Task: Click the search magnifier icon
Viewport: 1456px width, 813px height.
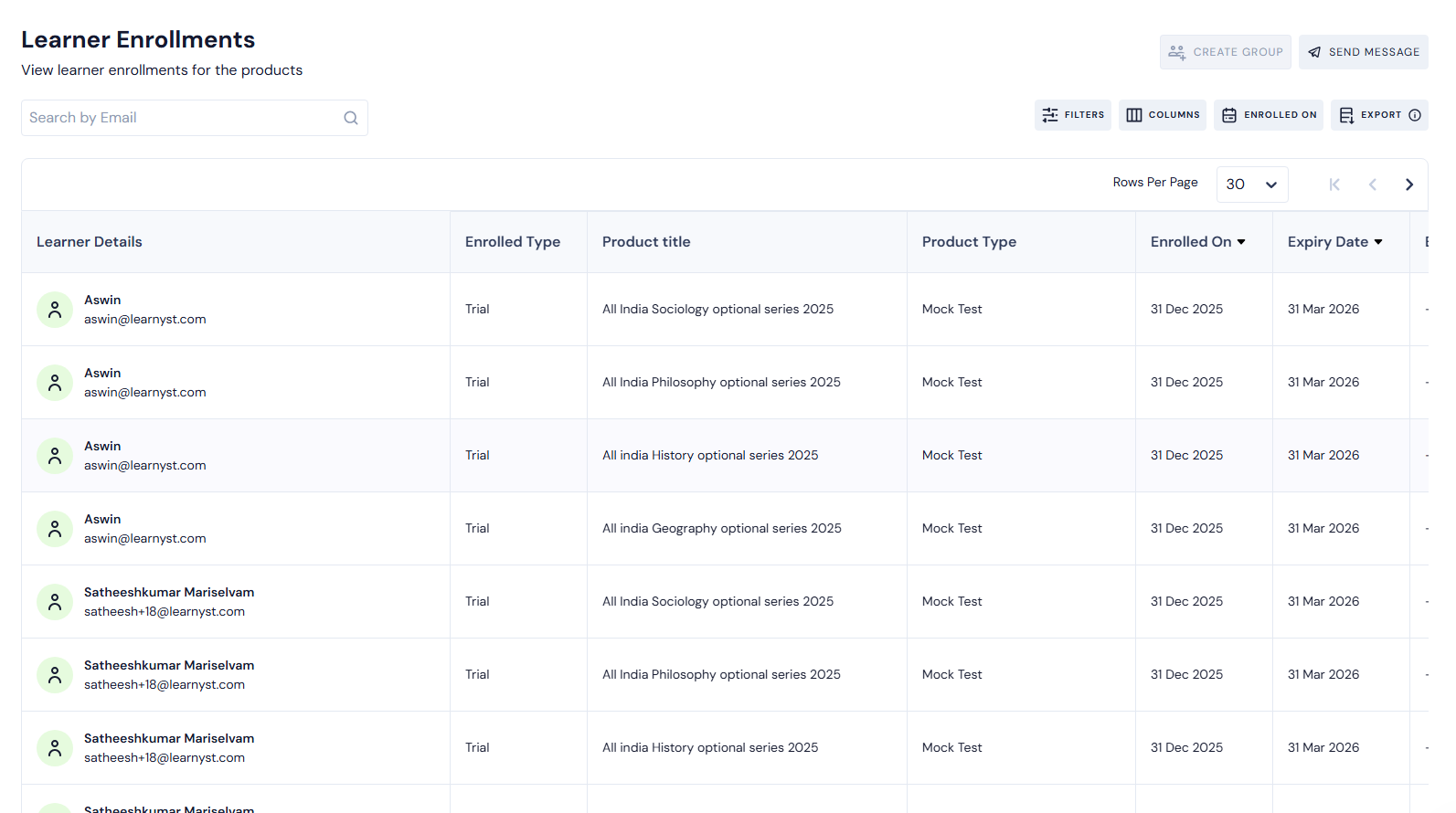Action: [x=350, y=118]
